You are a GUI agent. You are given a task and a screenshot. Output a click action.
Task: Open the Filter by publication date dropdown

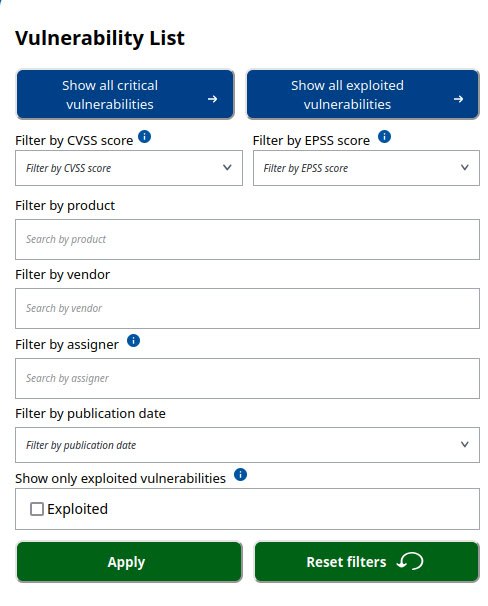click(x=247, y=444)
